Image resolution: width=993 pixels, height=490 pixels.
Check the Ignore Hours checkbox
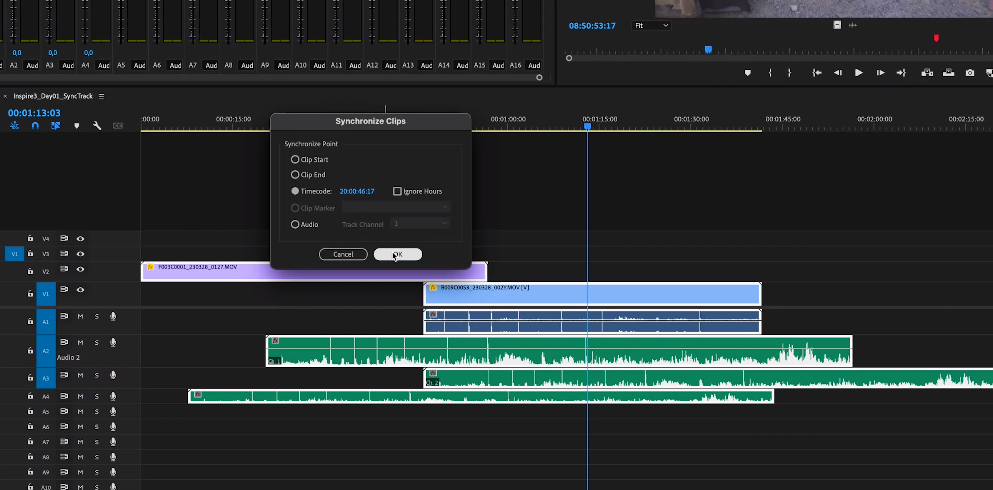(397, 191)
